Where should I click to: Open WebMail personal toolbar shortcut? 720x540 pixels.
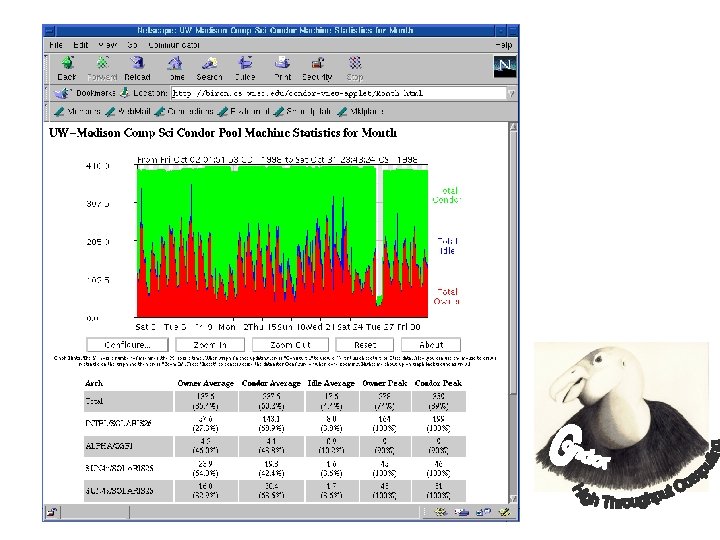[128, 112]
